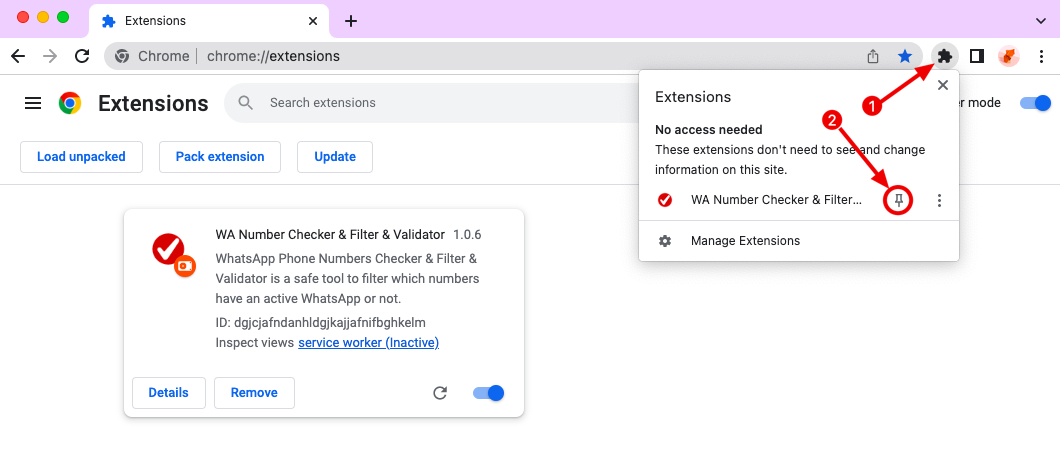Open a new tab

(x=350, y=21)
